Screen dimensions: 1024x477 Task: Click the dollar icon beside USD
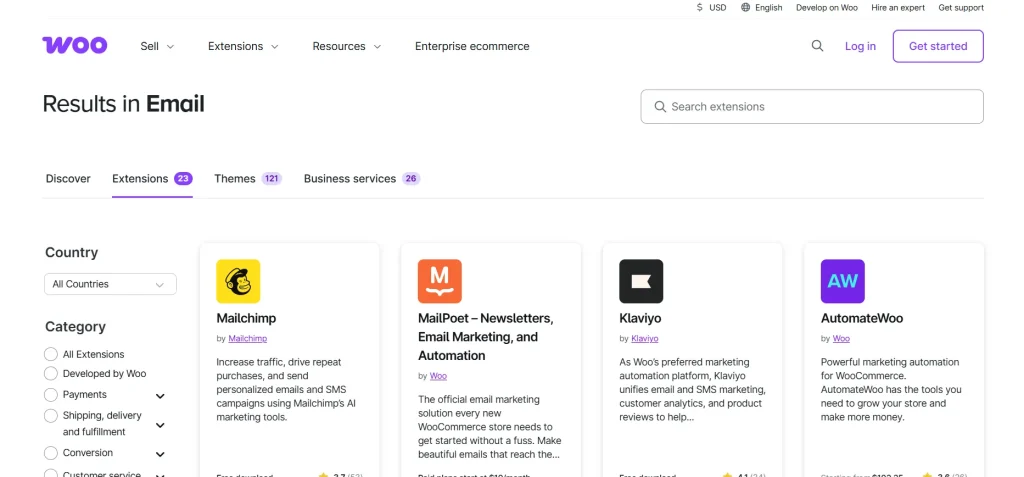700,8
